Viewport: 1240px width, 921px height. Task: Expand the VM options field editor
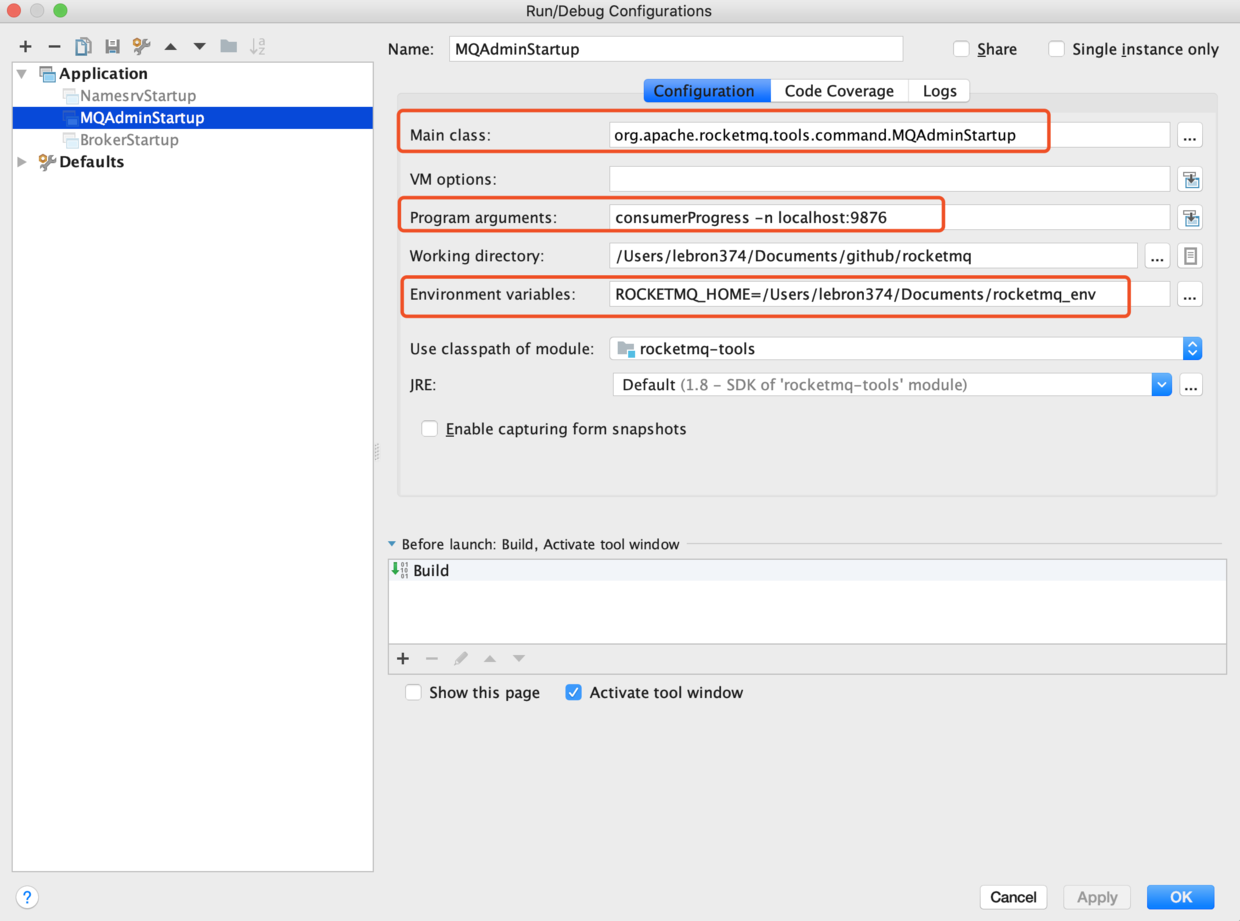click(1190, 180)
